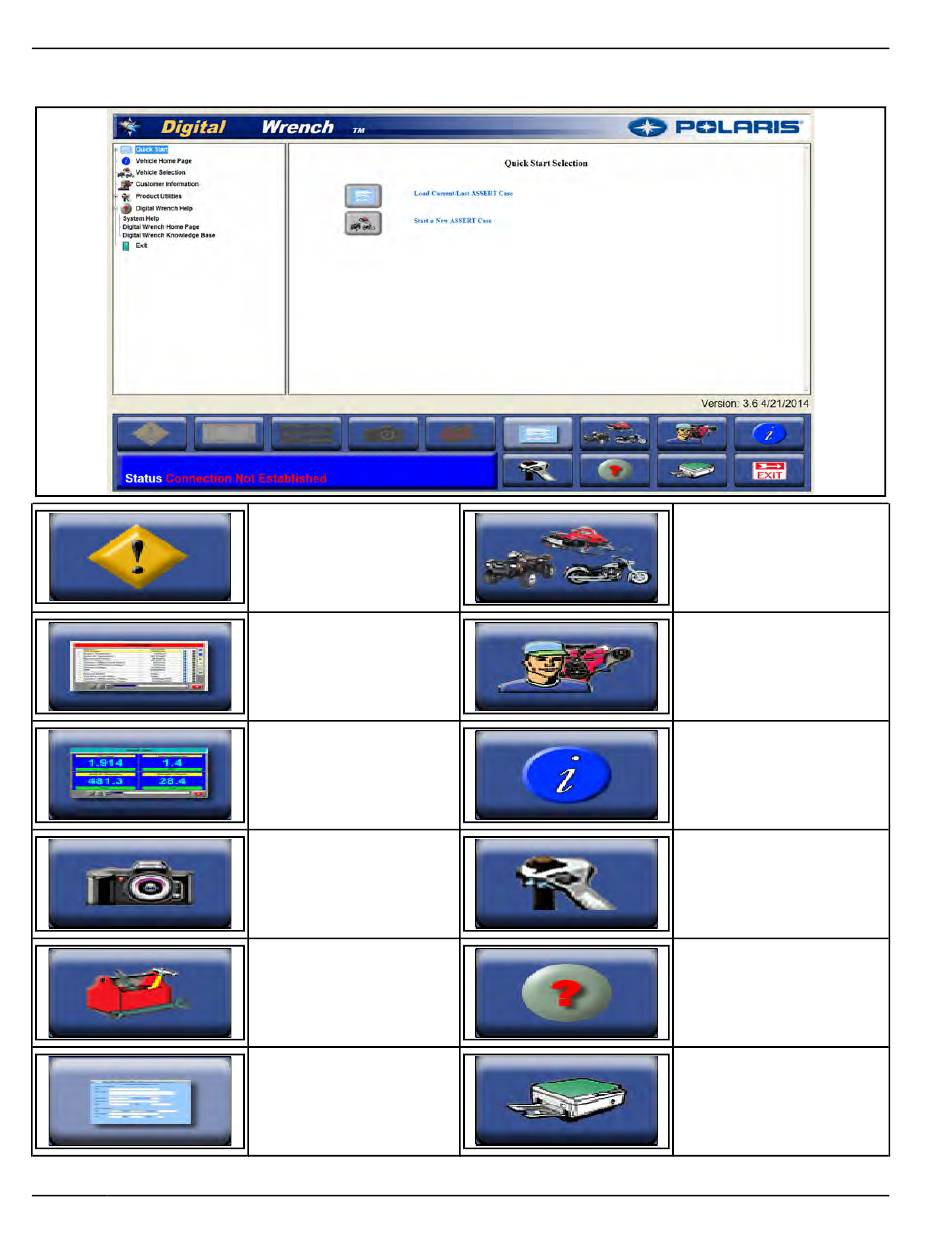Click the dimmed camera snapshot toolbar button
Screen dimensions: 950x1249
(383, 434)
